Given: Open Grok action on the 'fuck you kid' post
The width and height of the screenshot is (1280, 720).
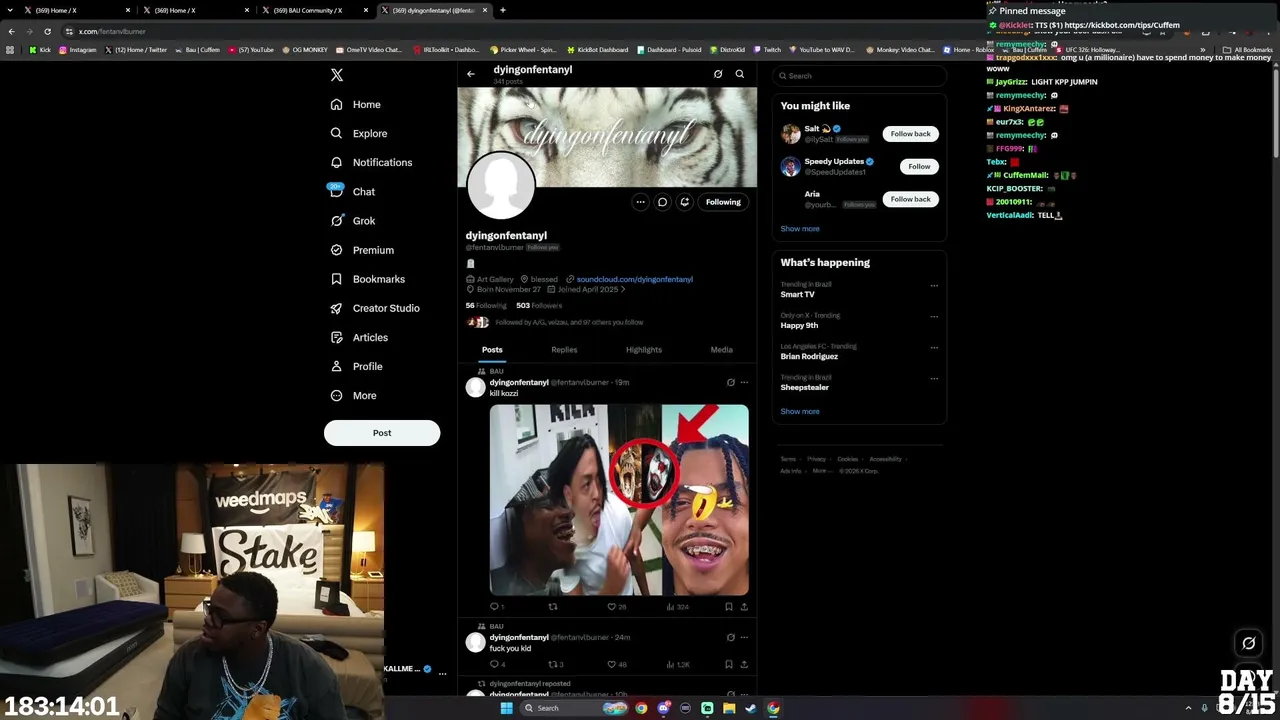Looking at the screenshot, I should [730, 638].
